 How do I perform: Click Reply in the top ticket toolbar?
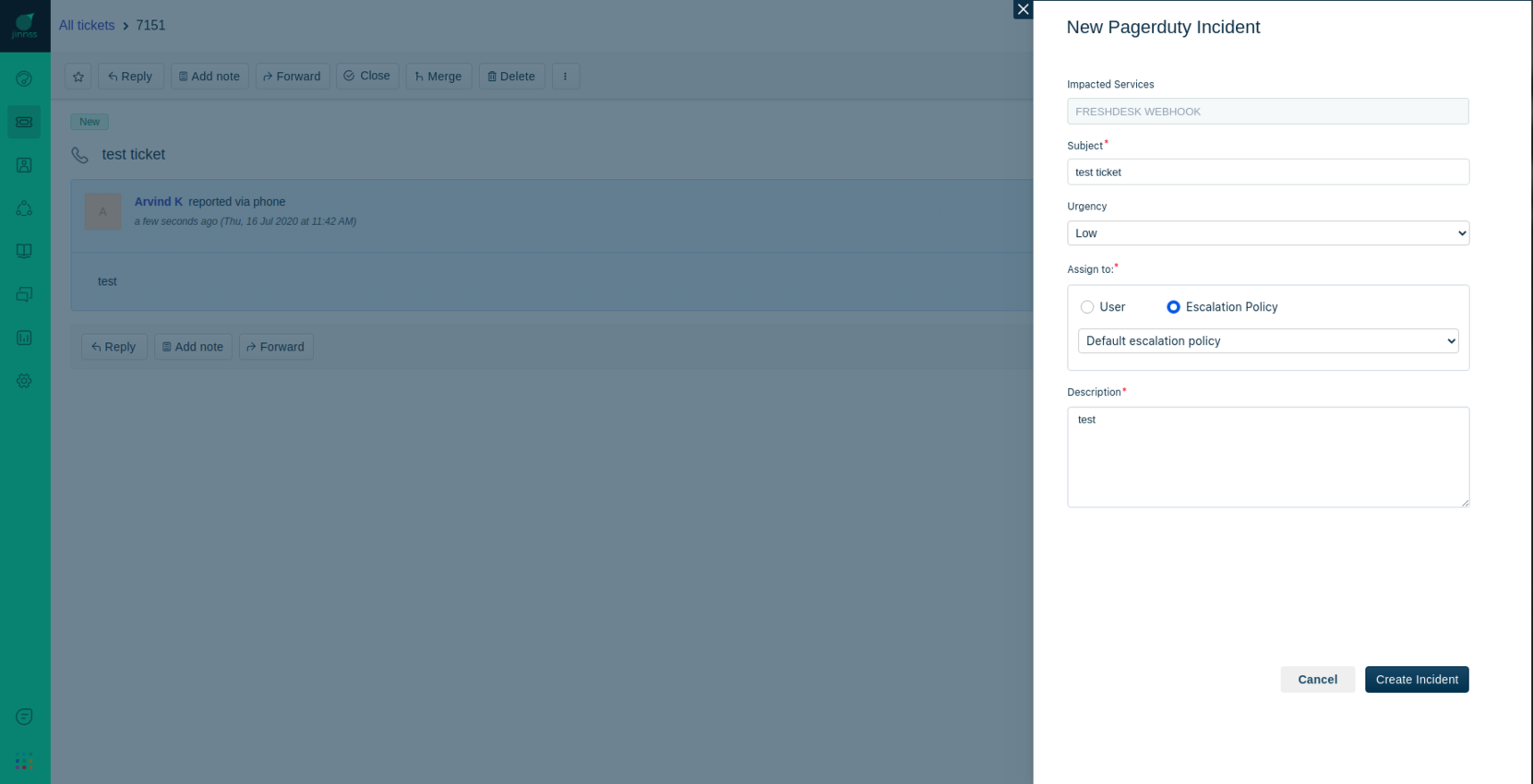click(130, 77)
